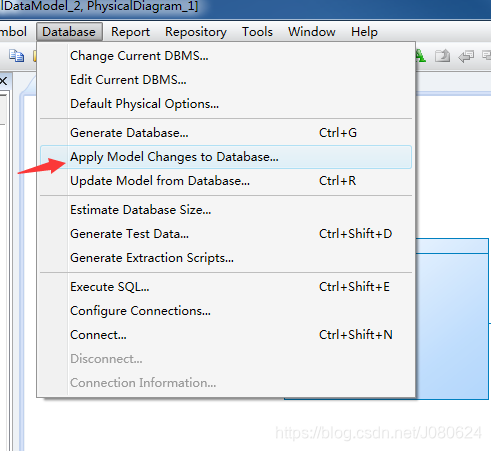Open Default Physical Options...
The height and width of the screenshot is (451, 491).
(x=226, y=104)
